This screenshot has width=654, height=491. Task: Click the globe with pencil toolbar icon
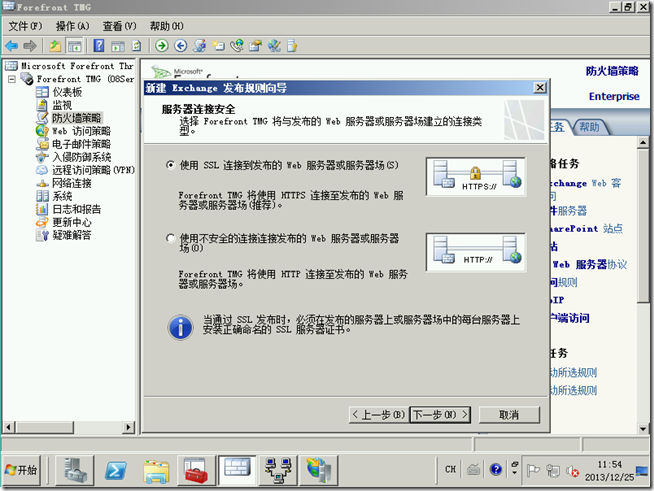274,45
